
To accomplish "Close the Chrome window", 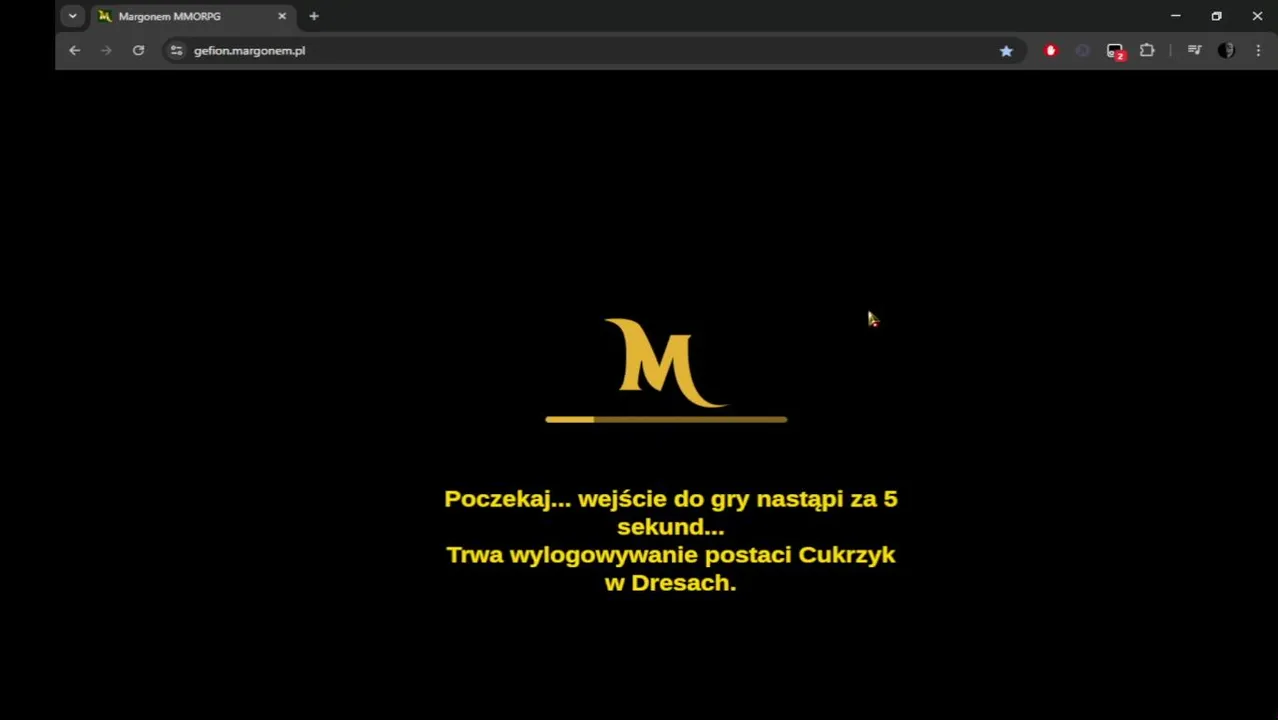I will click(x=1257, y=16).
